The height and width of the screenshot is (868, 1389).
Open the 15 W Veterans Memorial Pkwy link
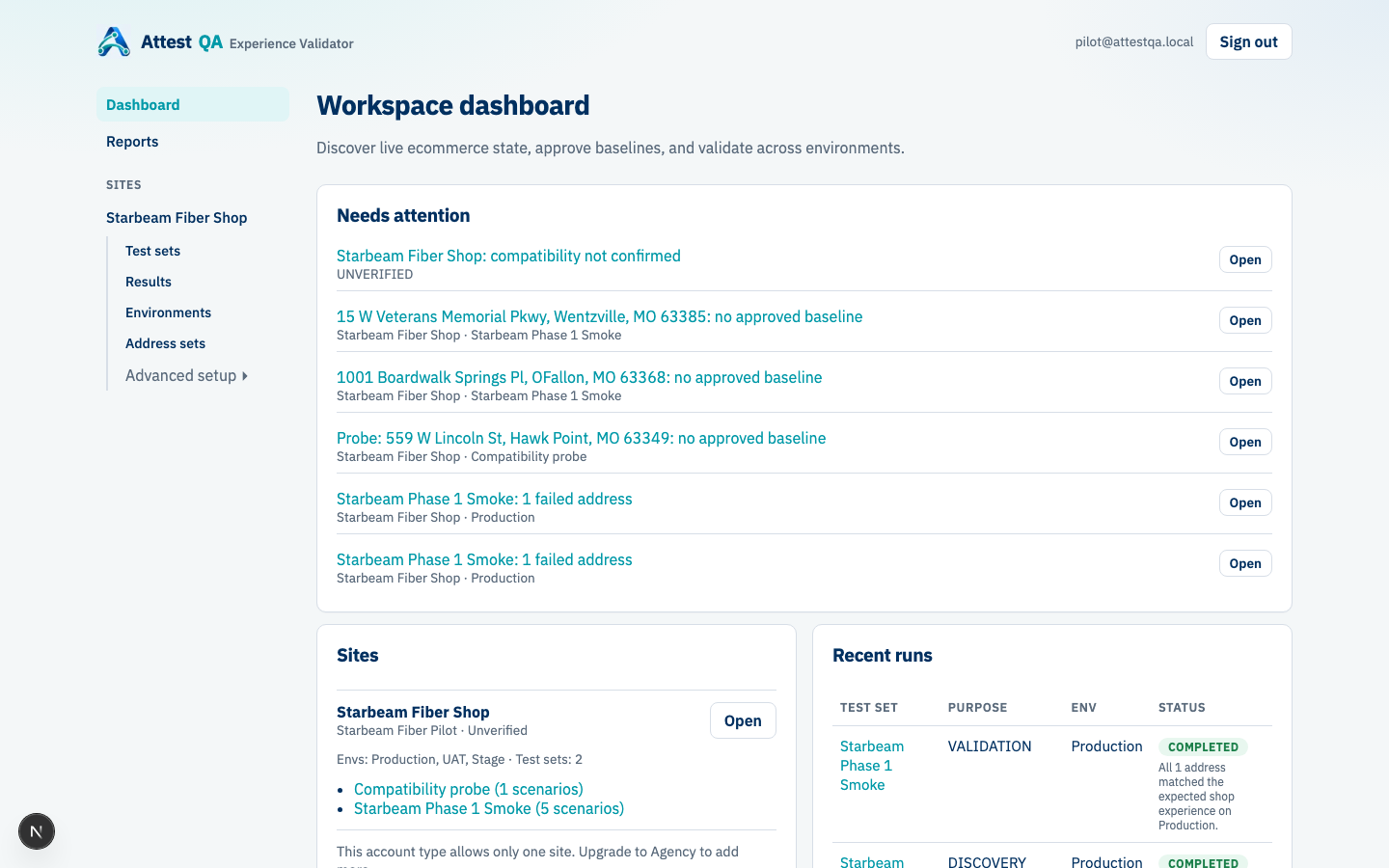[x=599, y=316]
